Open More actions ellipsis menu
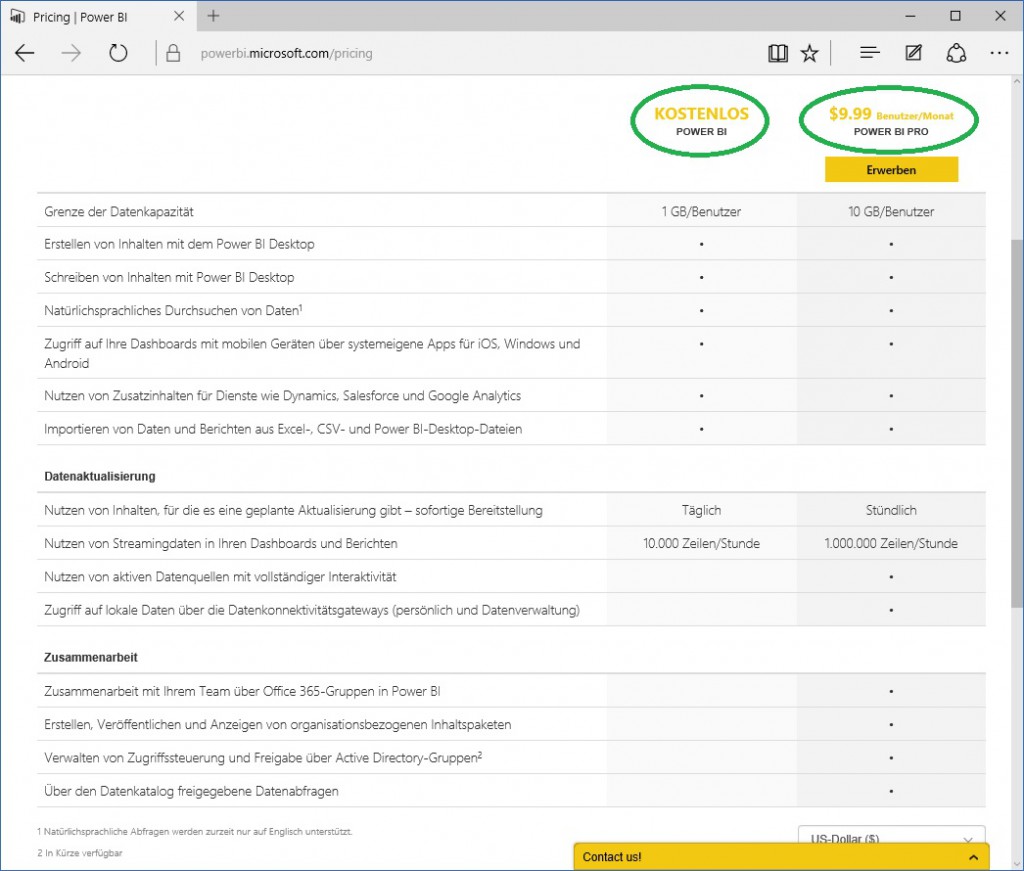The width and height of the screenshot is (1024, 871). (x=999, y=53)
